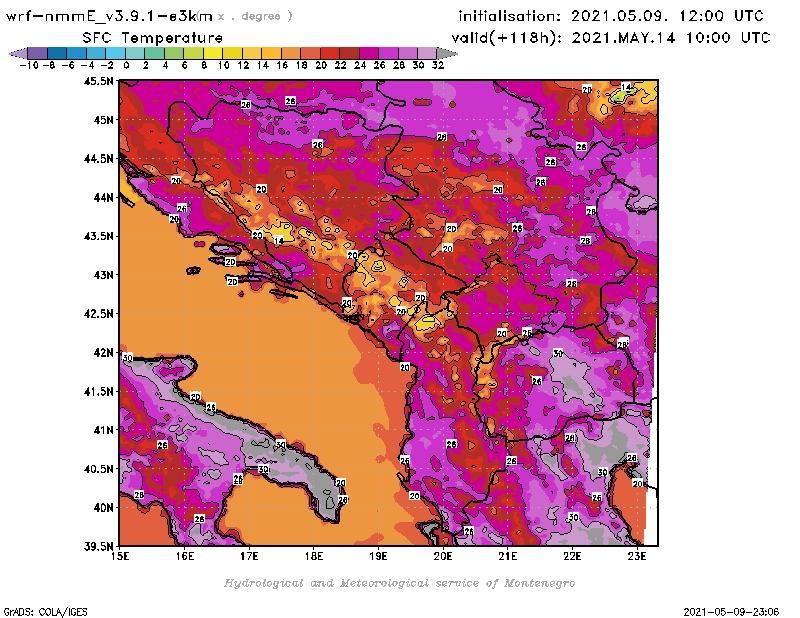Screen dimensions: 800x618
Task: Select the legend swatch between 28 and 30
Action: click(408, 54)
